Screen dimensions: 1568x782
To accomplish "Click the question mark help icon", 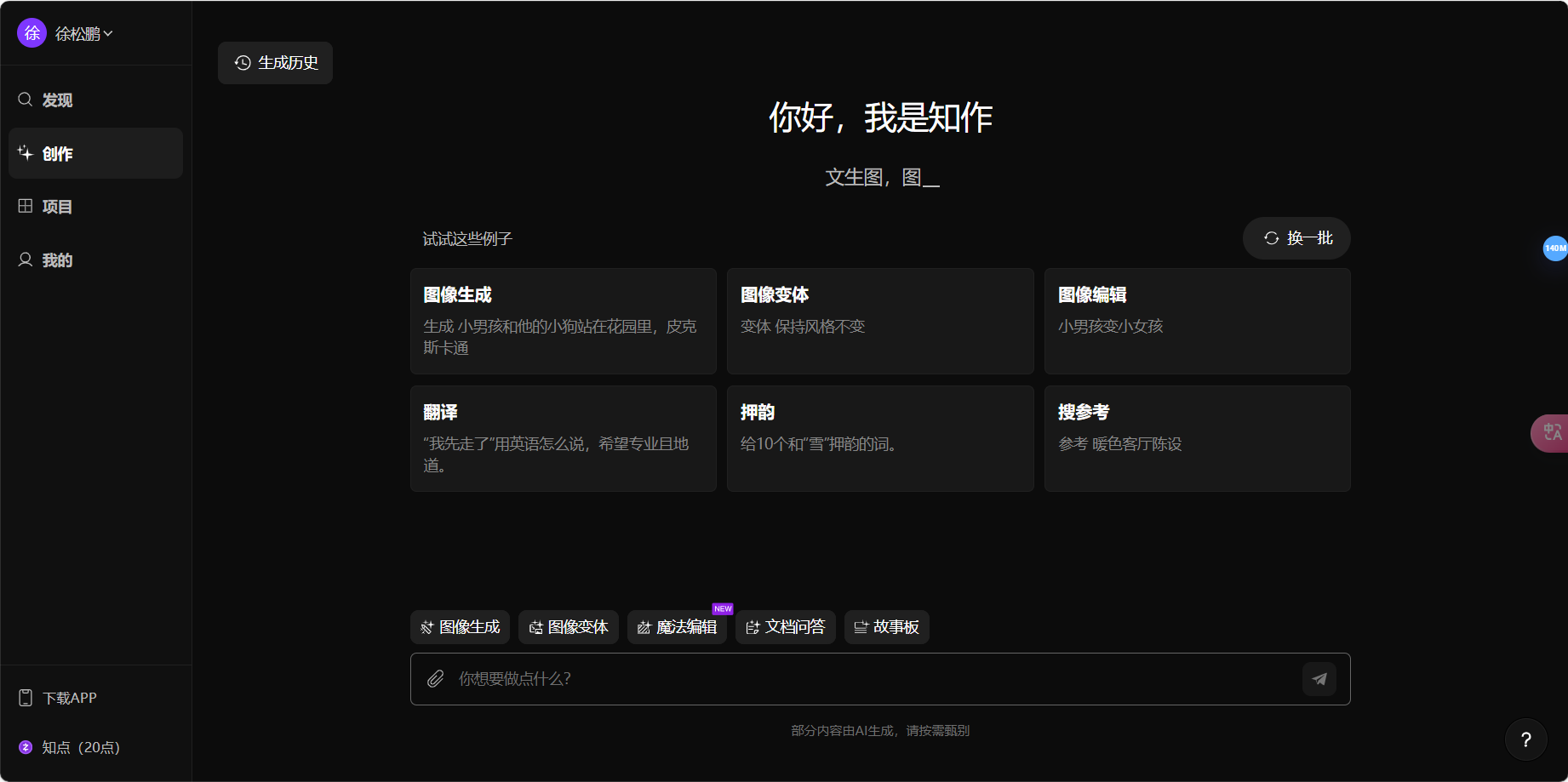I will (x=1526, y=739).
